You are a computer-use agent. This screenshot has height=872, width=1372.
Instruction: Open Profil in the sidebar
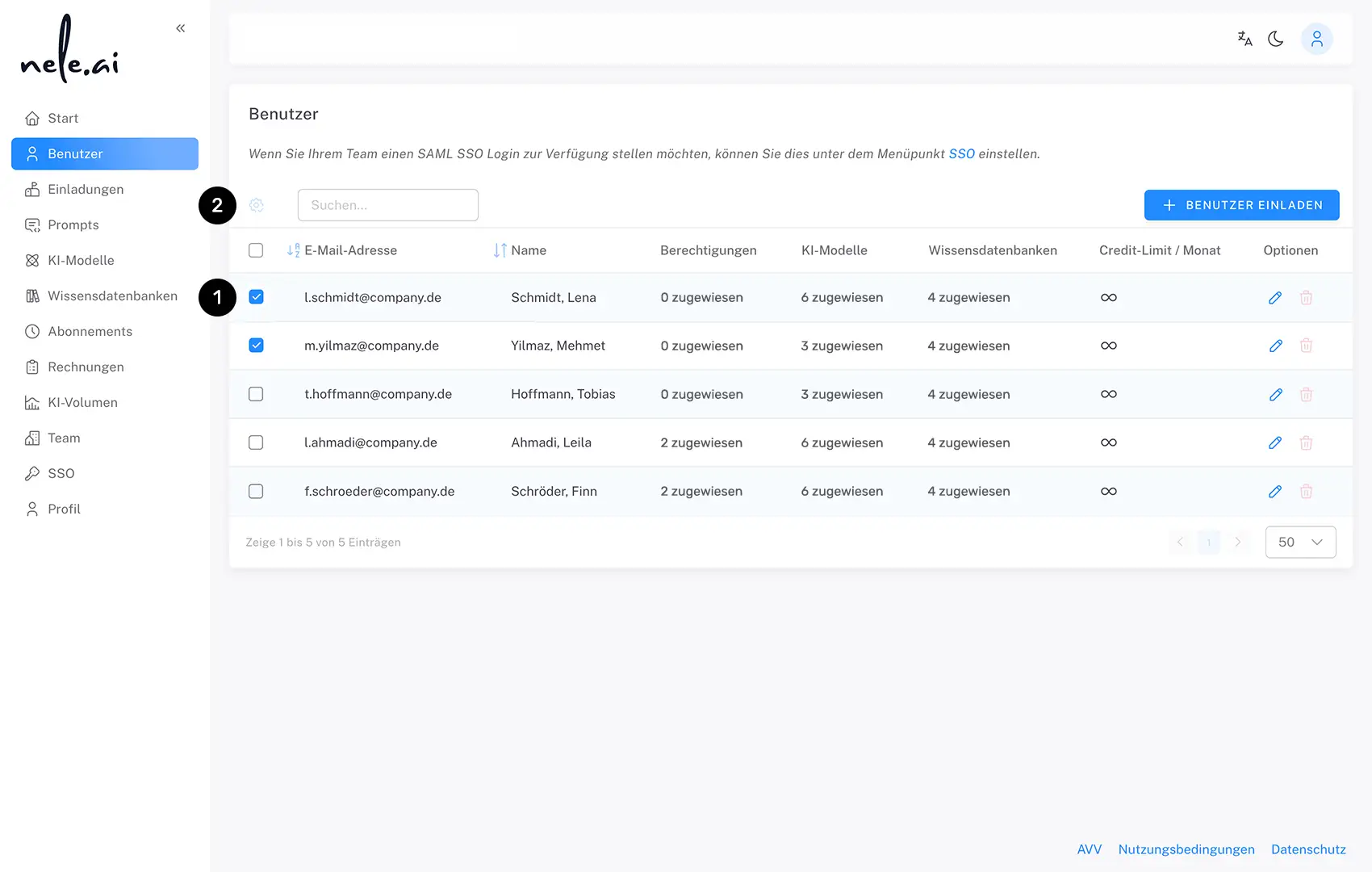[x=105, y=509]
